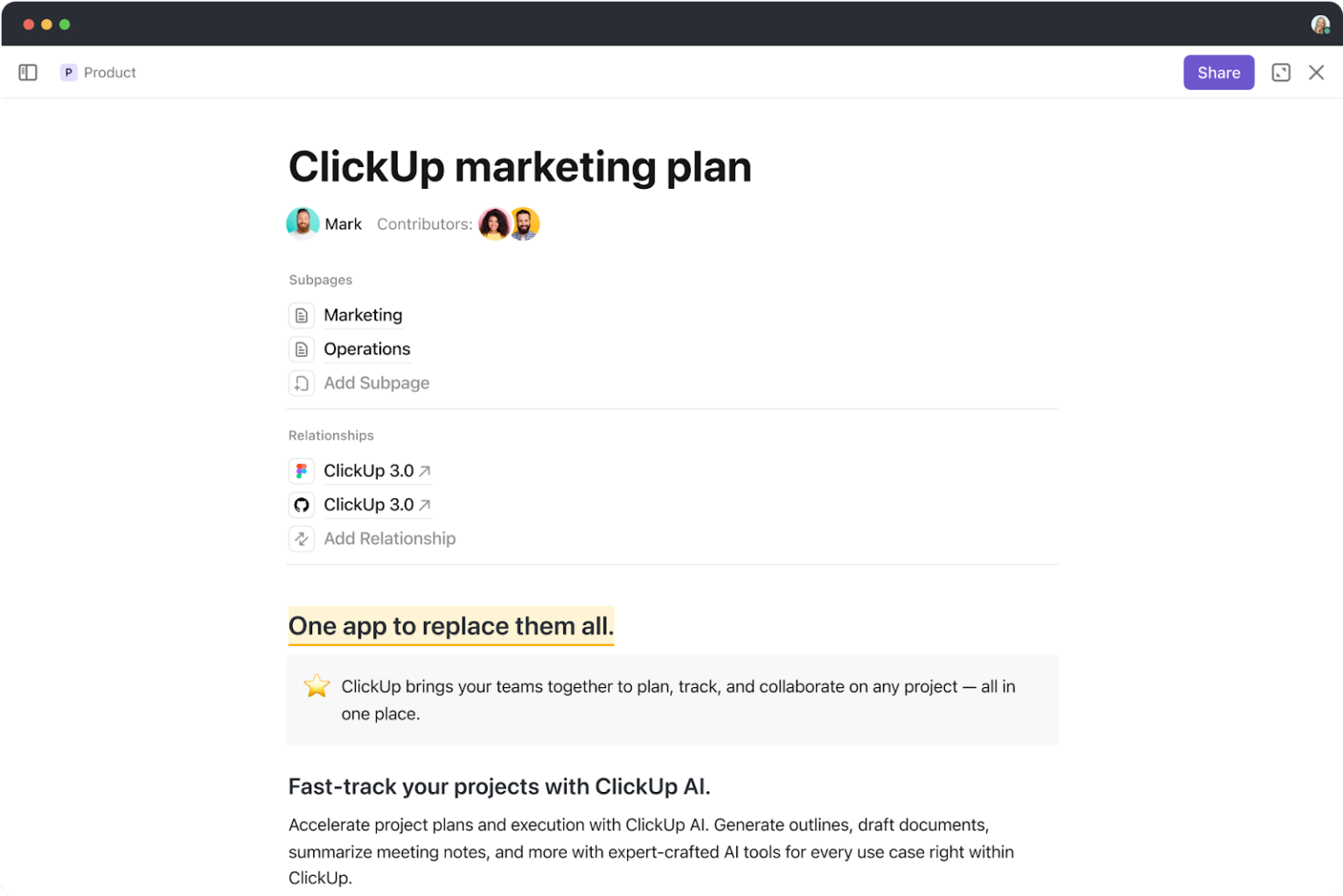Open the Product breadcrumb menu
The image size is (1343, 896).
tap(110, 73)
